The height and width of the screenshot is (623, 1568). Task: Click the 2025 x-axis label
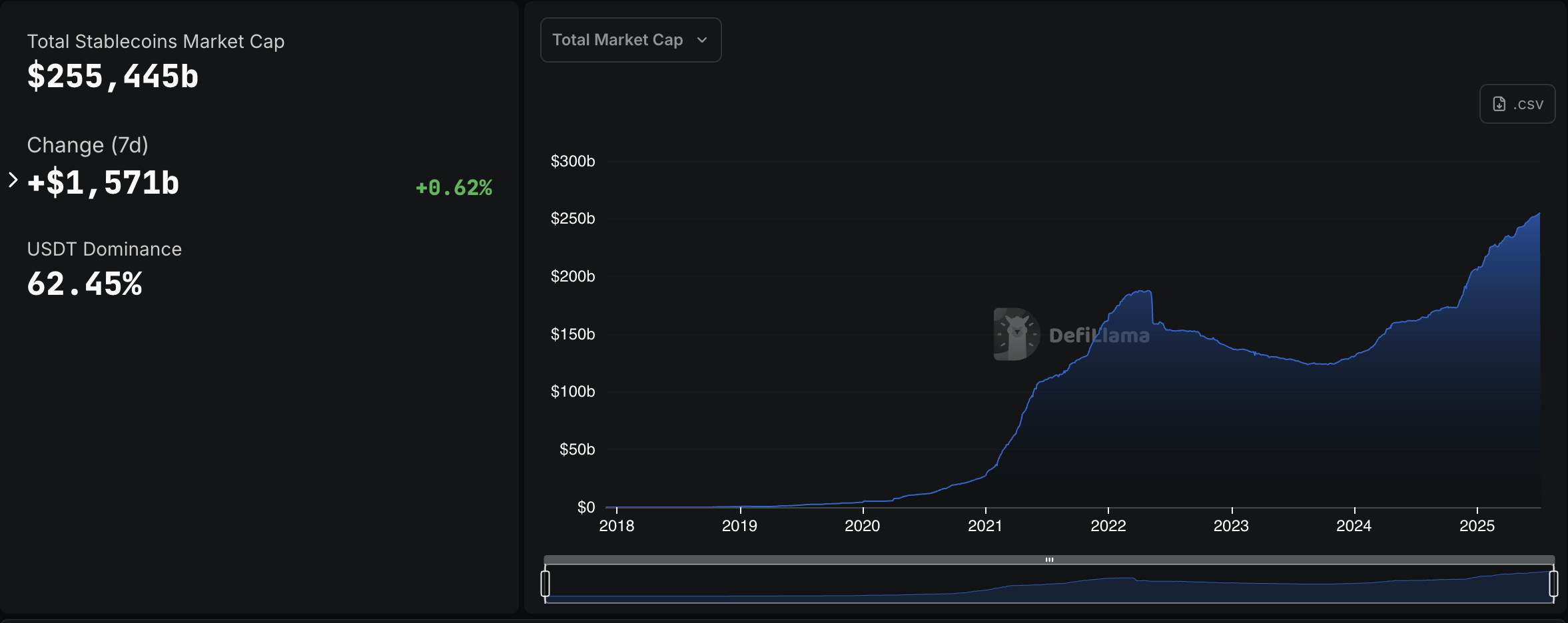coord(1477,526)
